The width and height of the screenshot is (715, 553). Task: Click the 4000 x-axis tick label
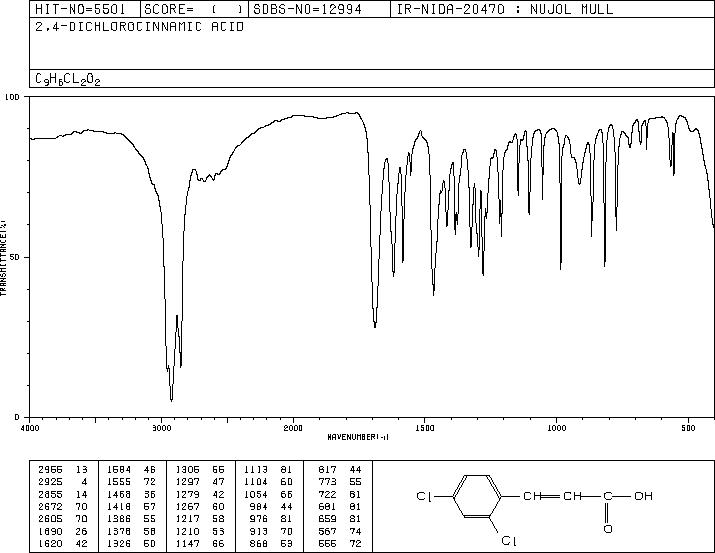(30, 428)
